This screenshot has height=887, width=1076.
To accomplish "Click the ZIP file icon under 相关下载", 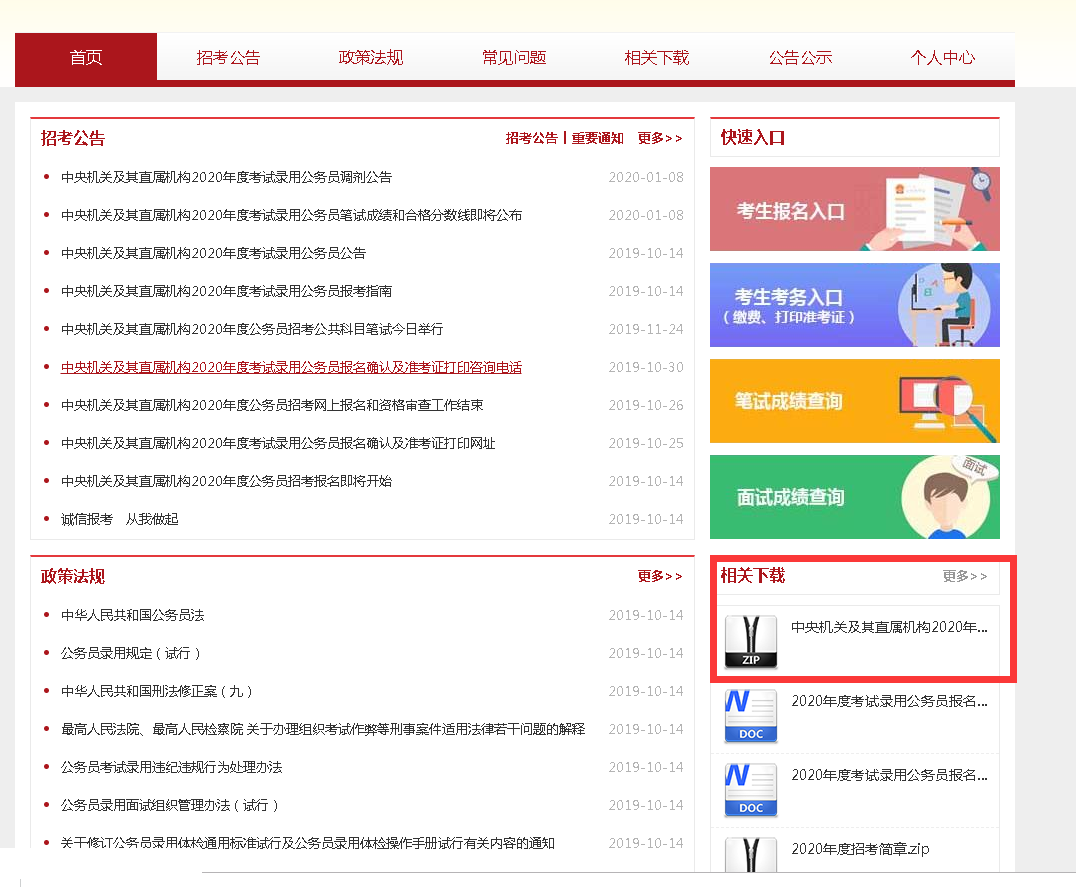I will click(x=750, y=641).
